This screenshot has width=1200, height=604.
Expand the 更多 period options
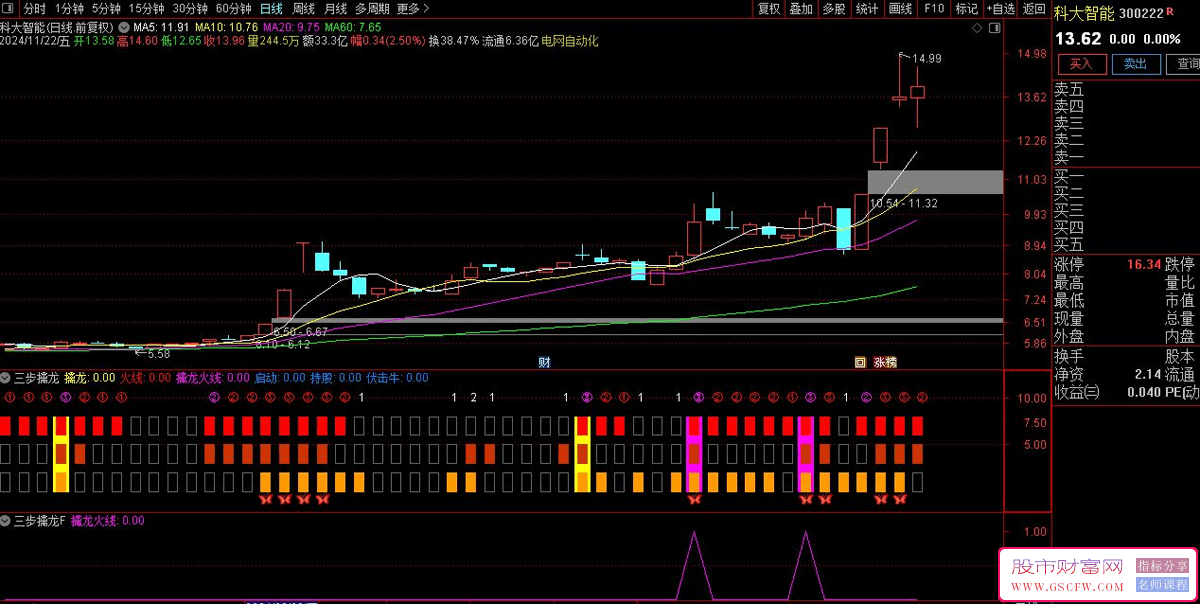tap(413, 8)
